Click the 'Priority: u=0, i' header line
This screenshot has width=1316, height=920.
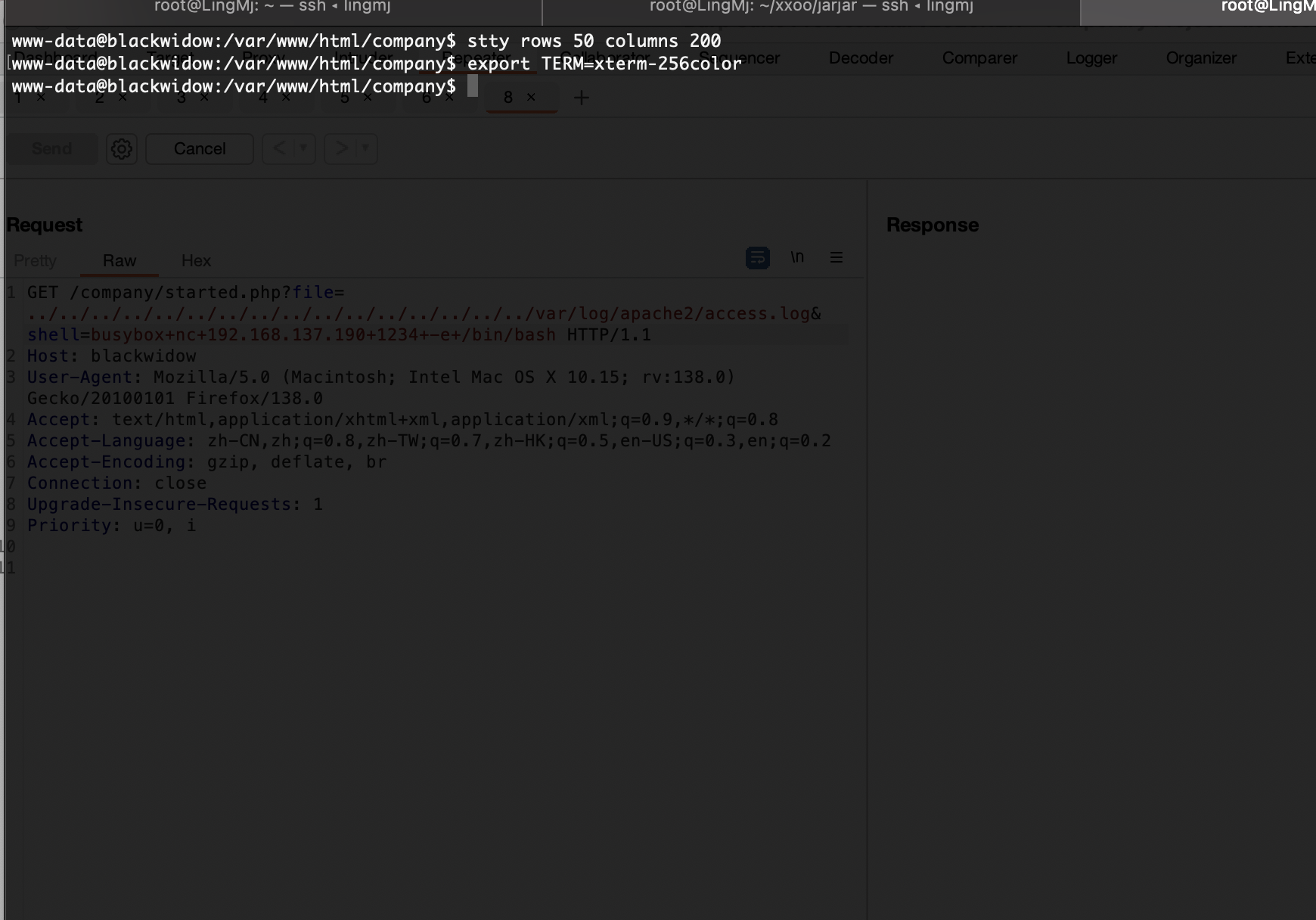[x=112, y=526]
